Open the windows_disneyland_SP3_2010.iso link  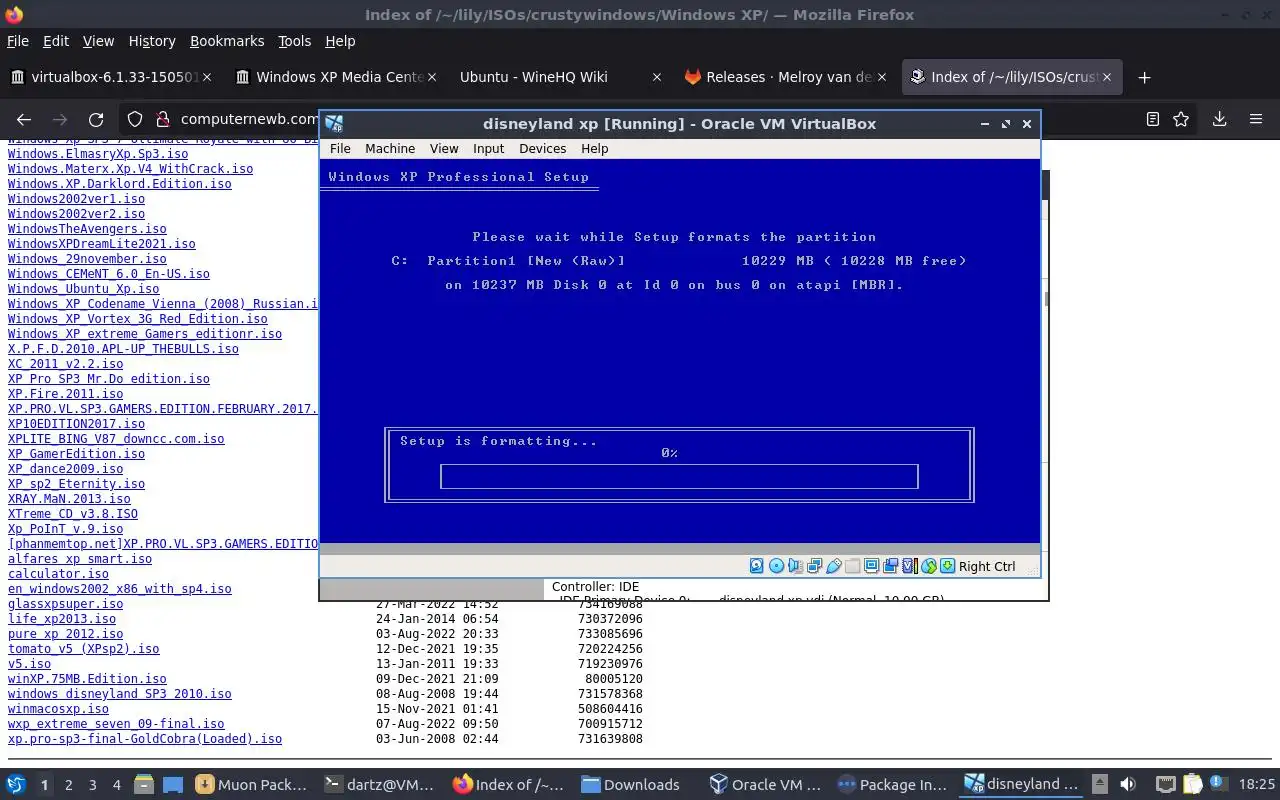point(119,694)
